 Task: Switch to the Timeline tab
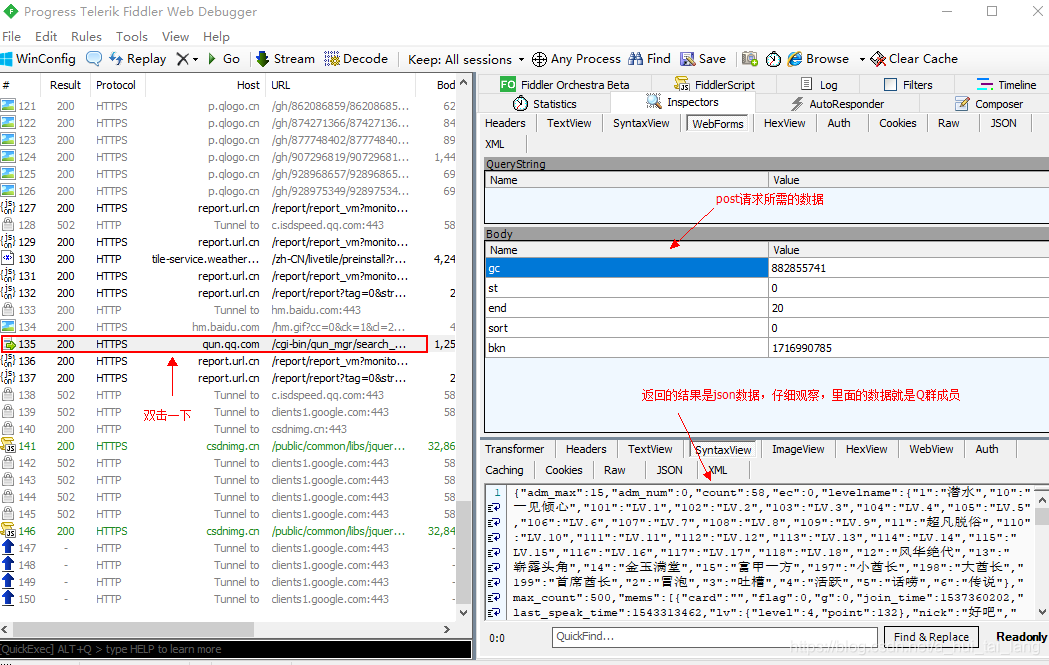(x=1006, y=84)
